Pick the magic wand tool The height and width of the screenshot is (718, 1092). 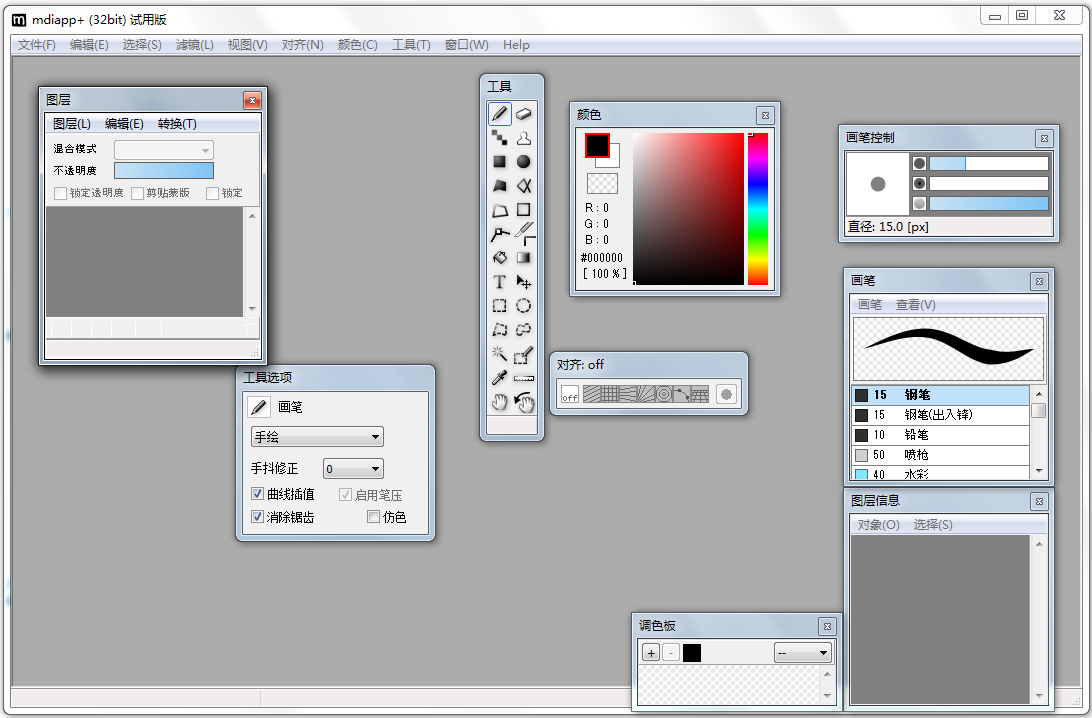pyautogui.click(x=499, y=354)
